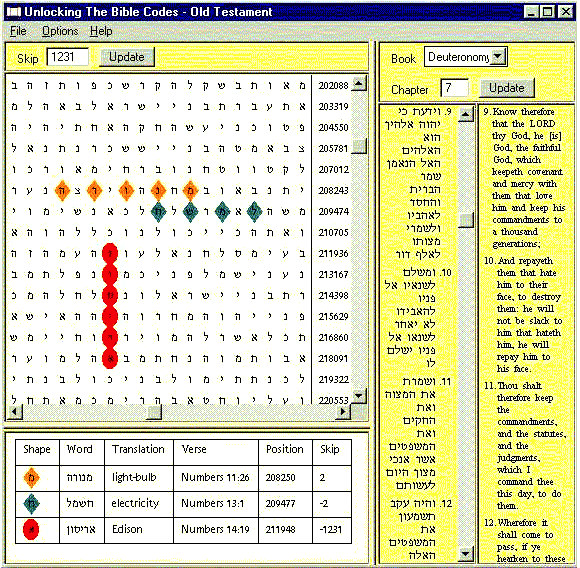Click up arrow of matrix vertical scrollbar

tap(358, 84)
